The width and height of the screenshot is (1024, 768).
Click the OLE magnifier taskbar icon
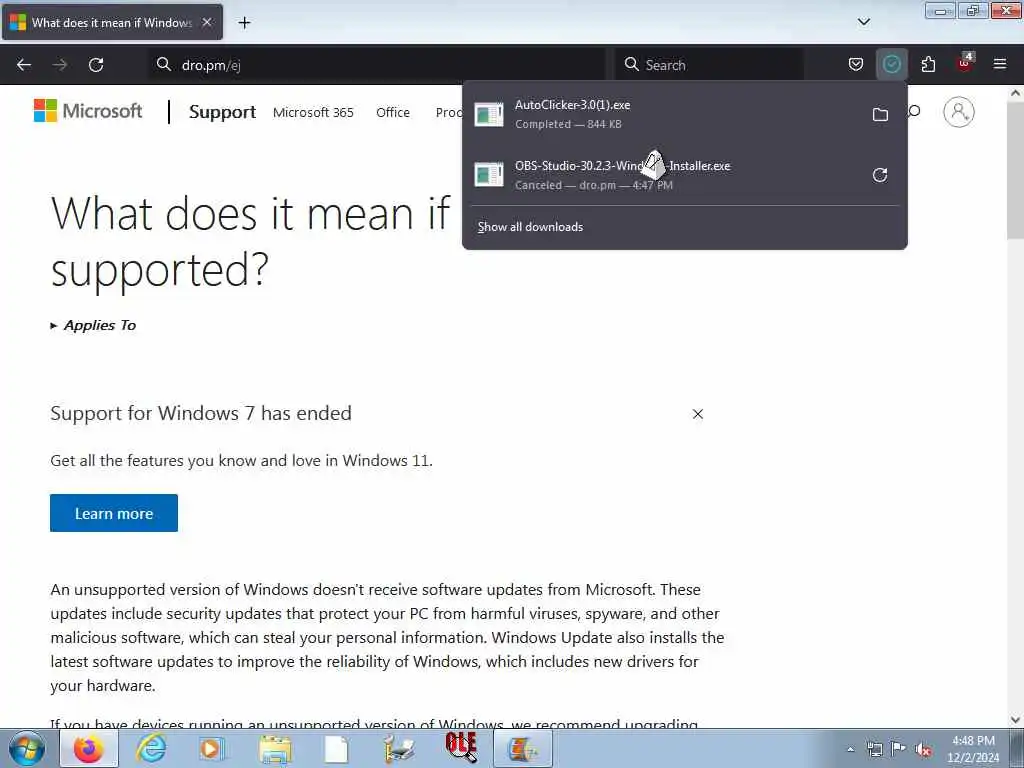coord(461,748)
